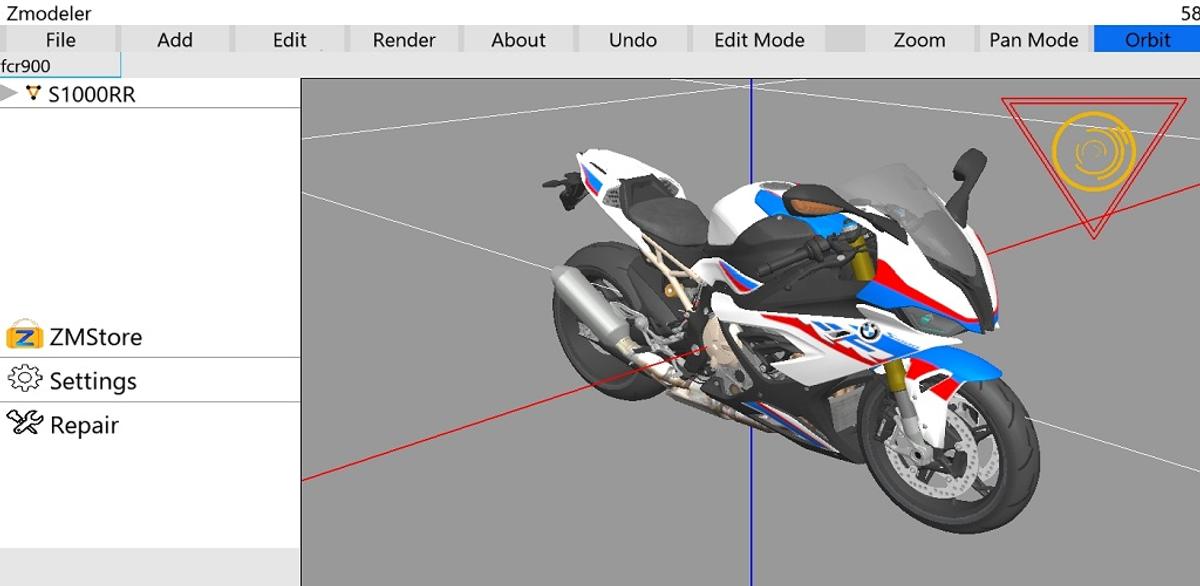Click the Settings gear icon
The height and width of the screenshot is (586, 1200).
[24, 379]
